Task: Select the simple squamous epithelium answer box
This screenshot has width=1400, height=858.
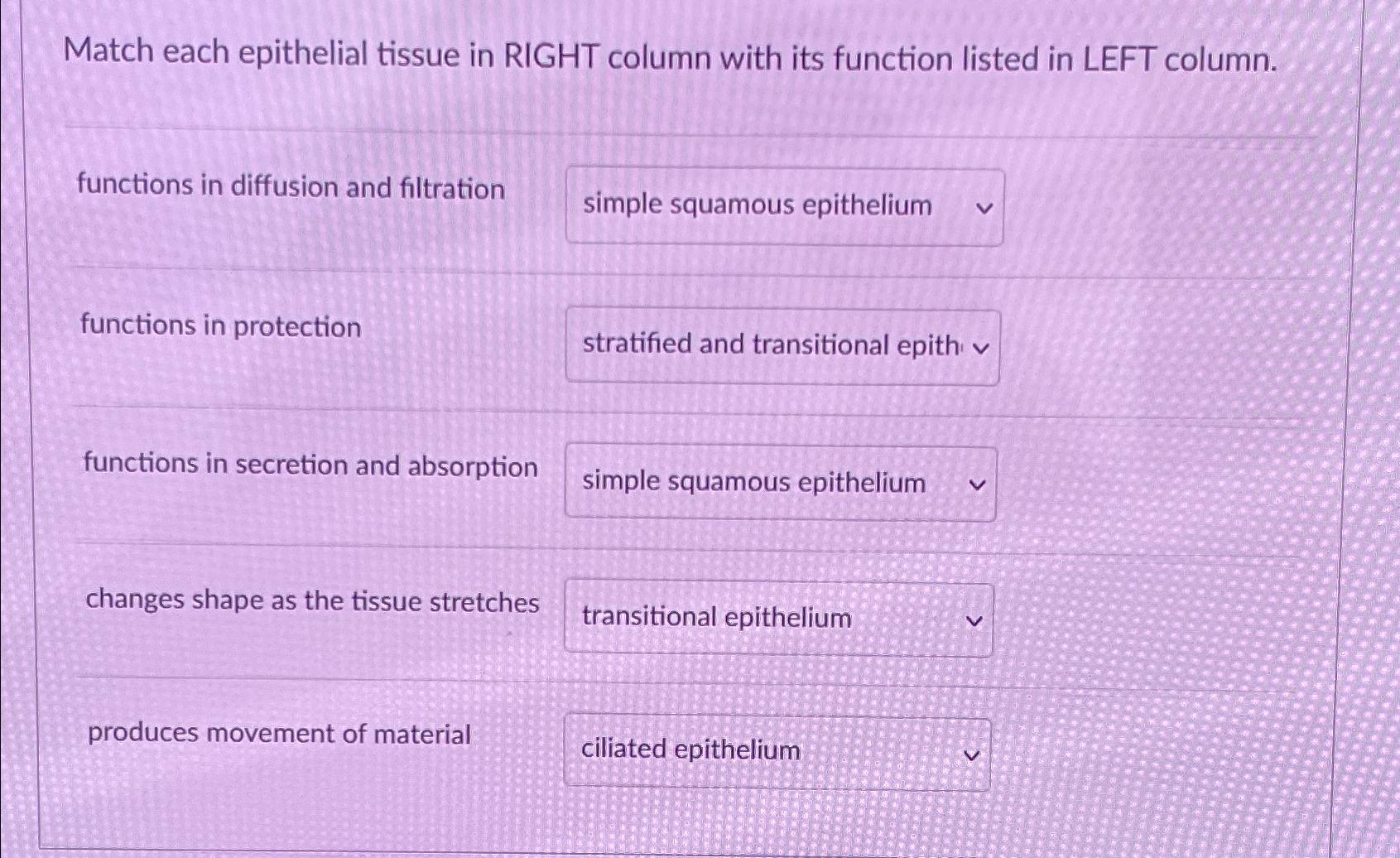Action: click(x=782, y=206)
